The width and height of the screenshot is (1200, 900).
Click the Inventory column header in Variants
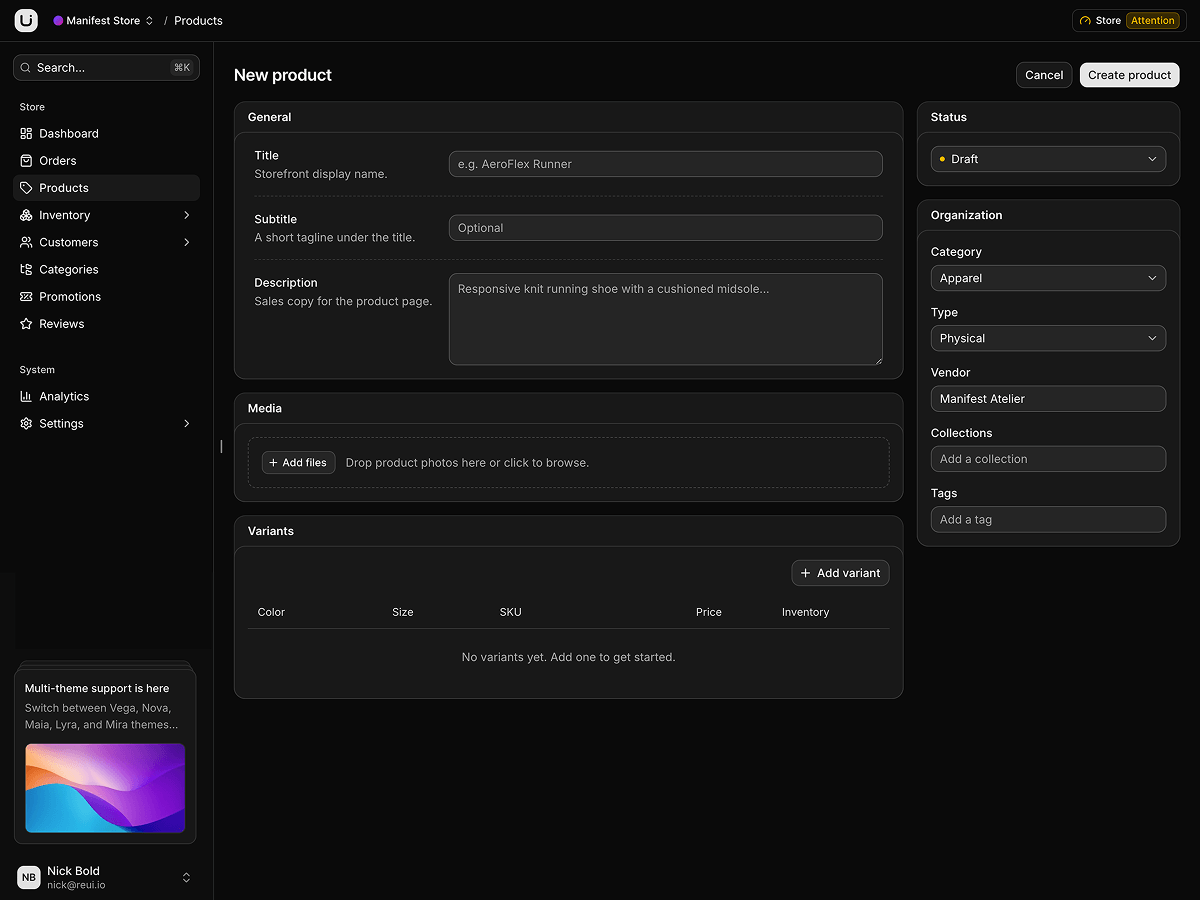[x=805, y=612]
